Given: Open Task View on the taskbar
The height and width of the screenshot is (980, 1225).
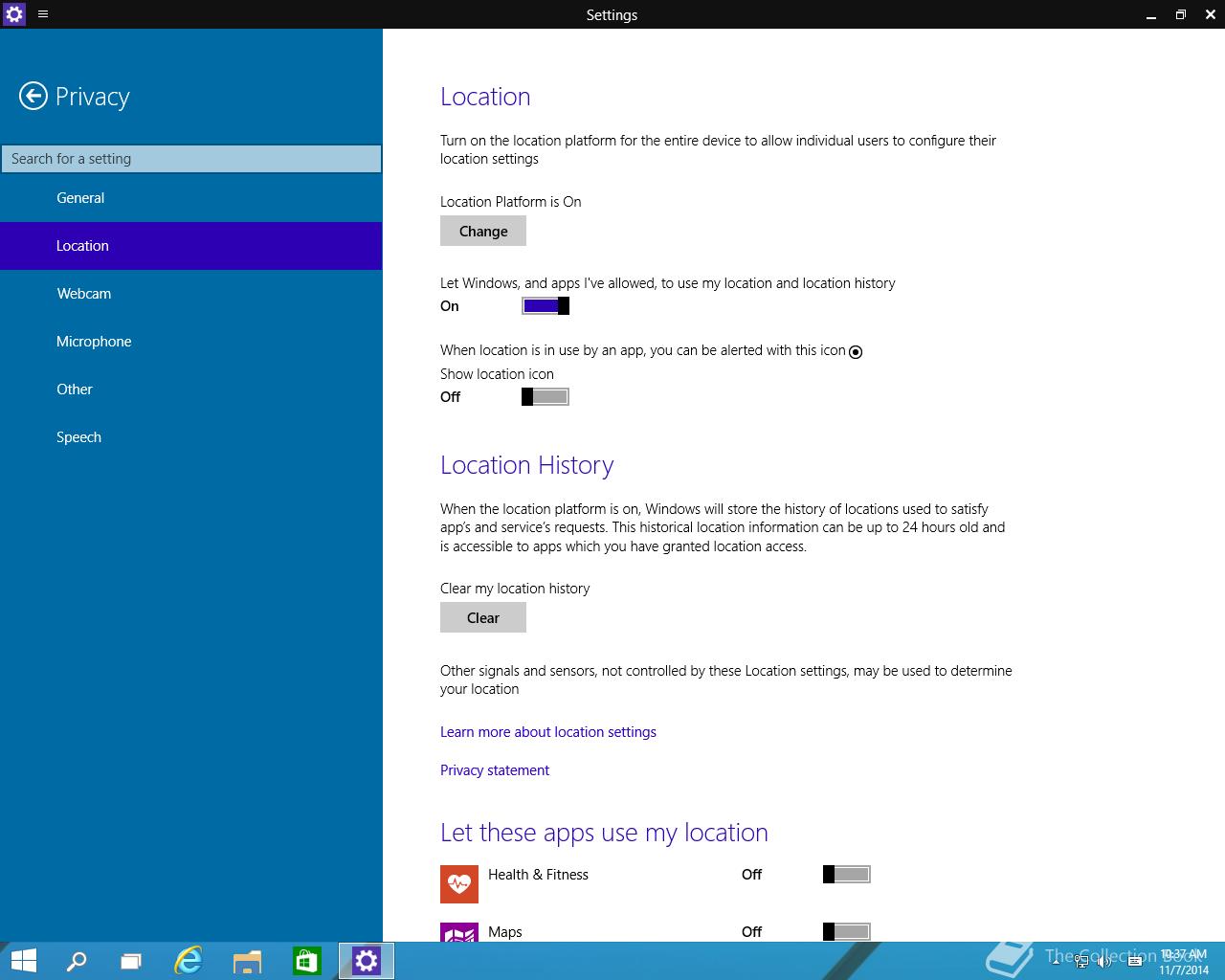Looking at the screenshot, I should 131,961.
